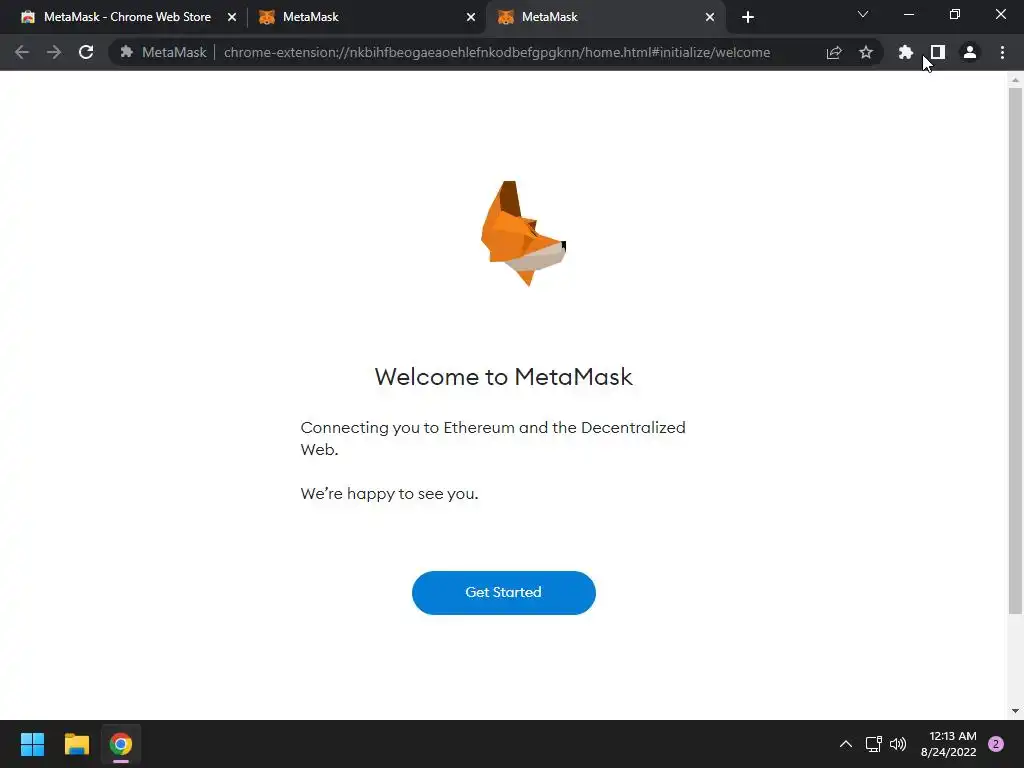The image size is (1024, 768).
Task: Toggle the Chrome side panel
Action: 938,52
